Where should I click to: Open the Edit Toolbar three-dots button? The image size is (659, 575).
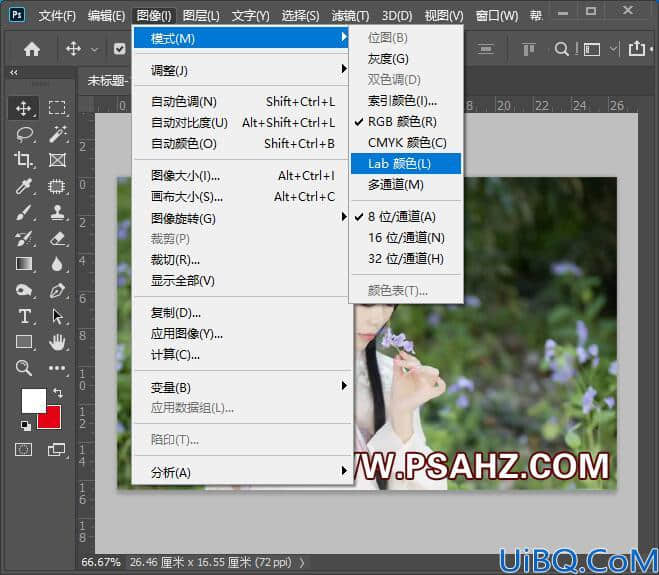pyautogui.click(x=57, y=368)
